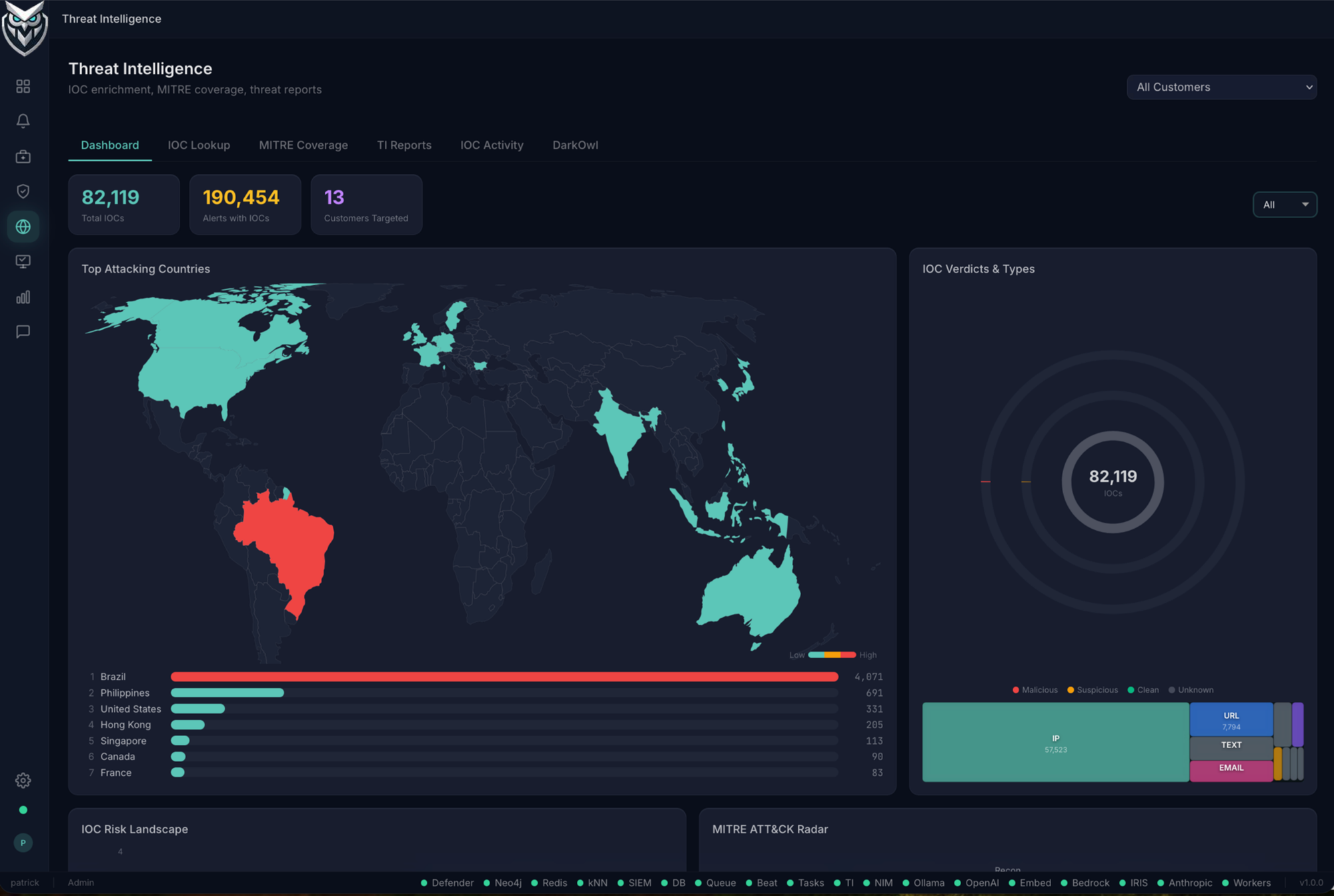Open the monitor check sidebar icon
This screenshot has height=896, width=1334.
23,262
